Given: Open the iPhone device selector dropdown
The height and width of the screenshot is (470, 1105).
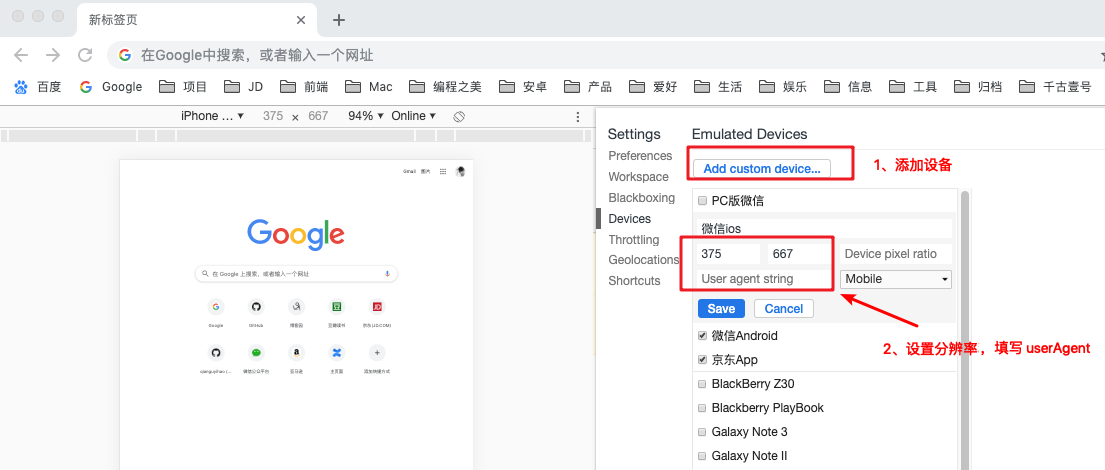Looking at the screenshot, I should pyautogui.click(x=212, y=116).
